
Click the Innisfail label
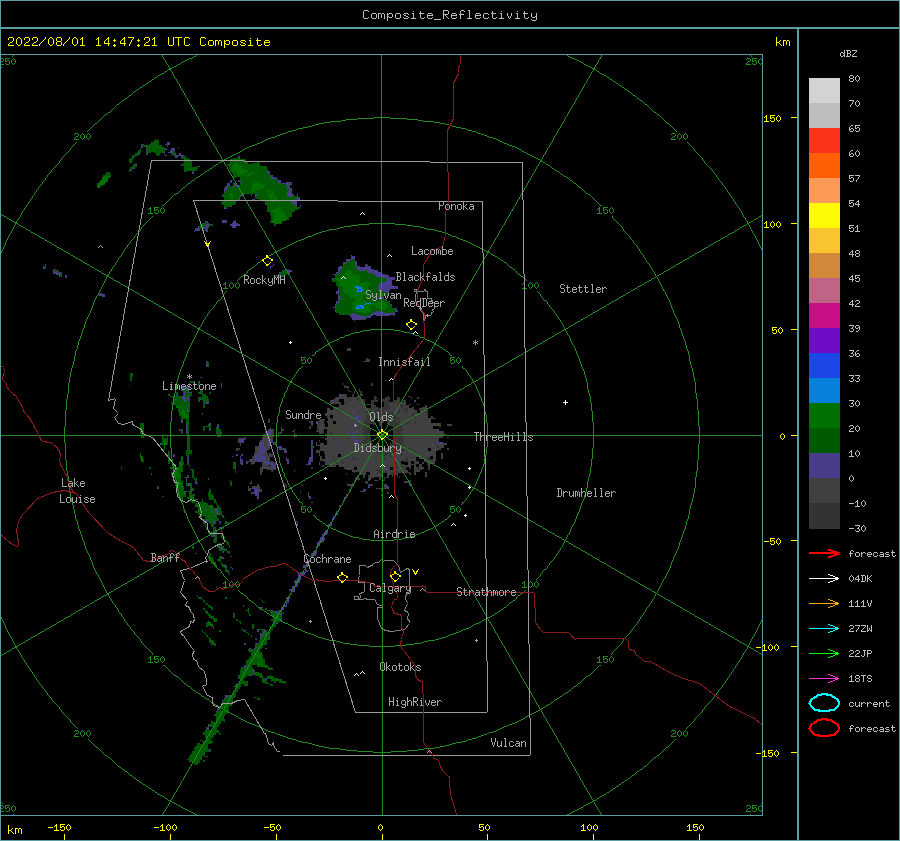(x=404, y=362)
